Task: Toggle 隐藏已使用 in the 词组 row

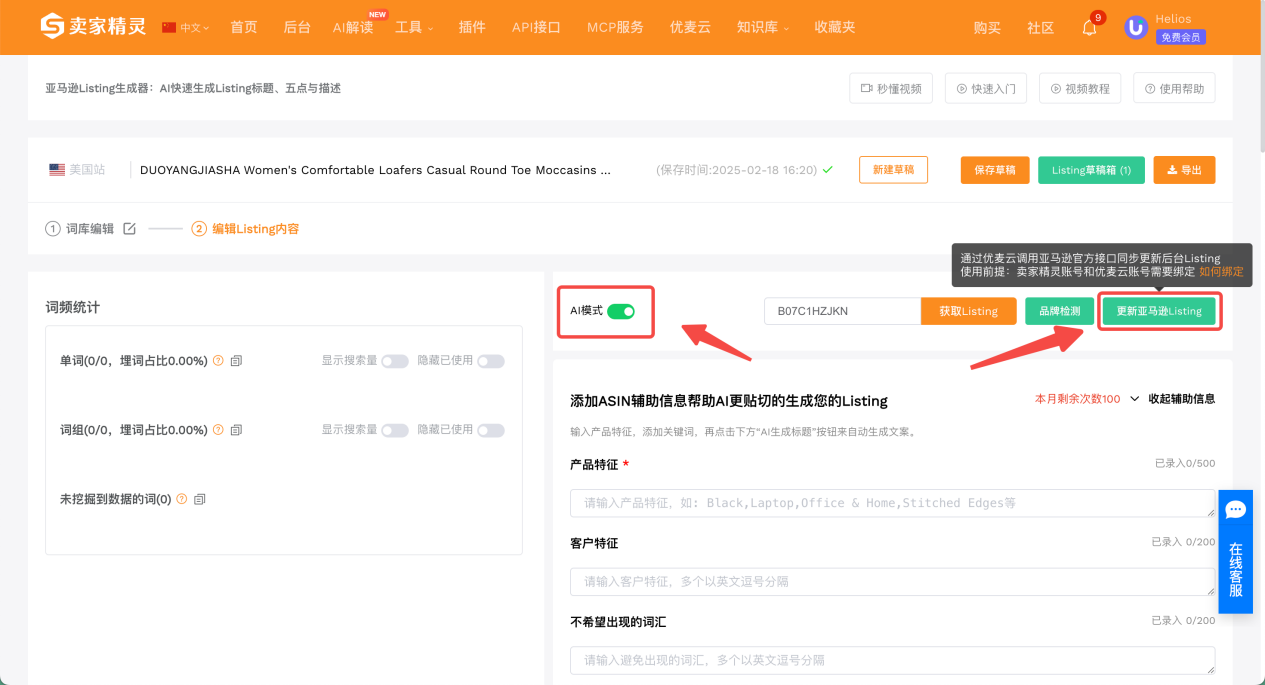Action: pyautogui.click(x=491, y=430)
